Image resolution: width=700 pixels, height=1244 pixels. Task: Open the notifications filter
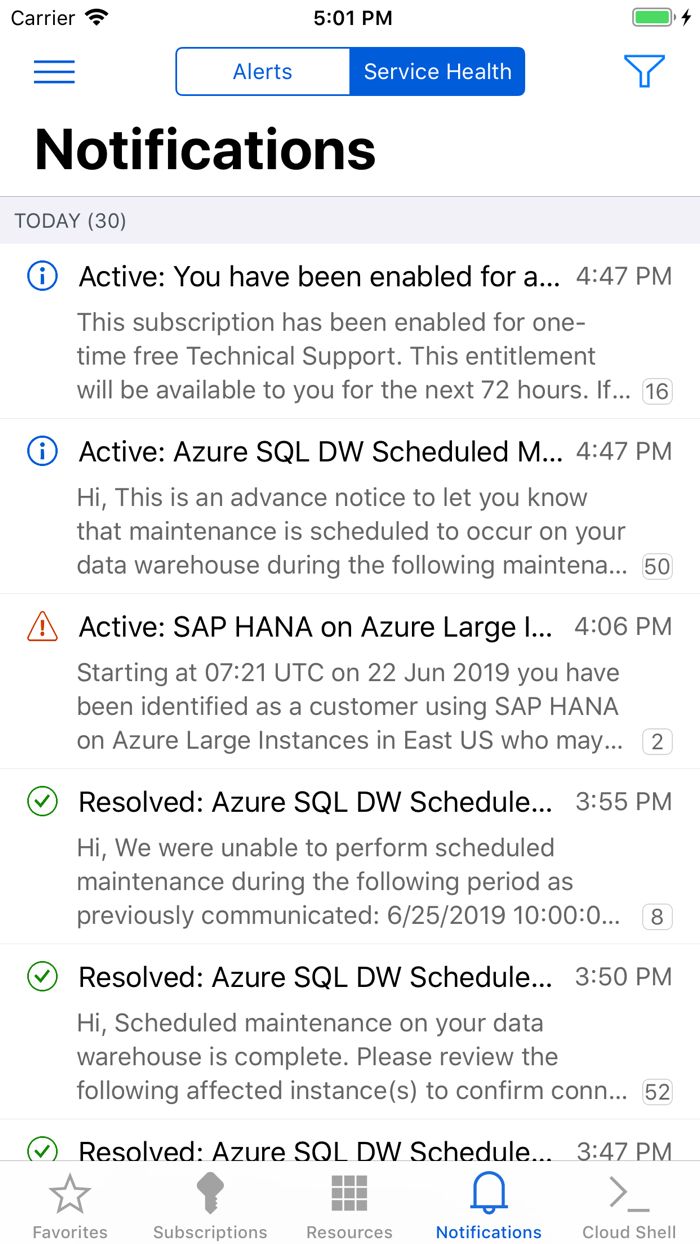pyautogui.click(x=644, y=71)
